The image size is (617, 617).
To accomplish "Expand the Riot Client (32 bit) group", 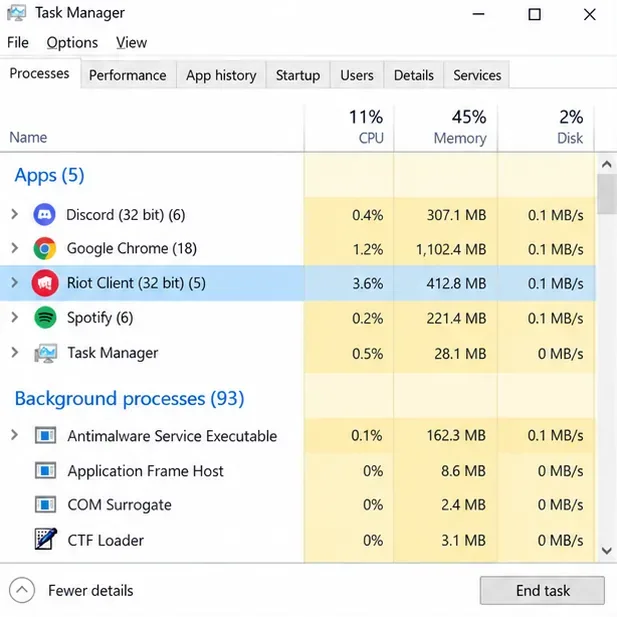I will [15, 283].
